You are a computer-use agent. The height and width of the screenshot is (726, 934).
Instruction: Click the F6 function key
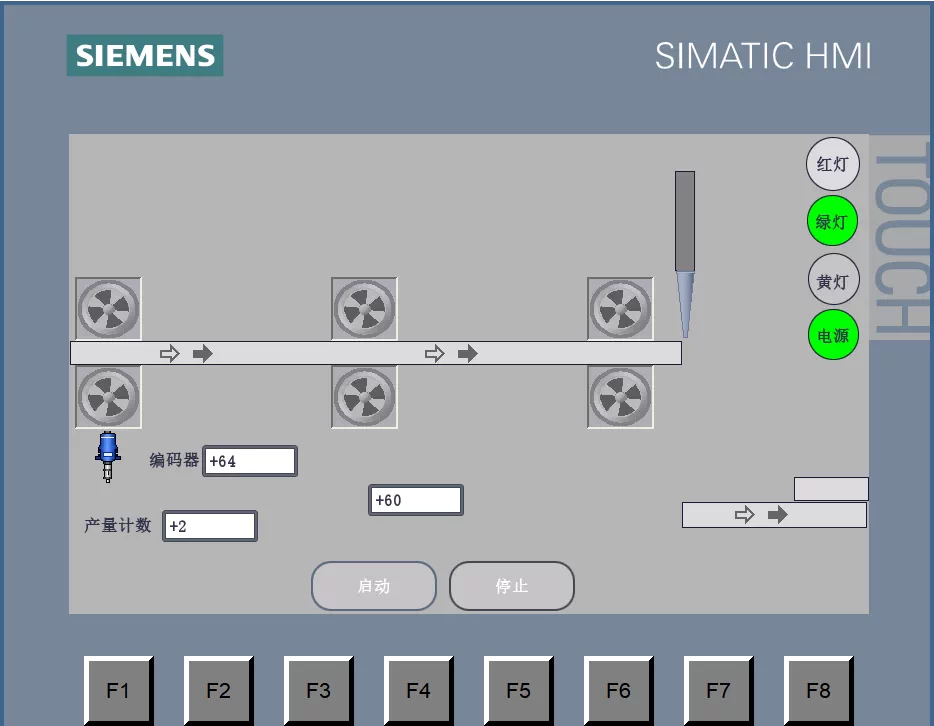pyautogui.click(x=619, y=690)
